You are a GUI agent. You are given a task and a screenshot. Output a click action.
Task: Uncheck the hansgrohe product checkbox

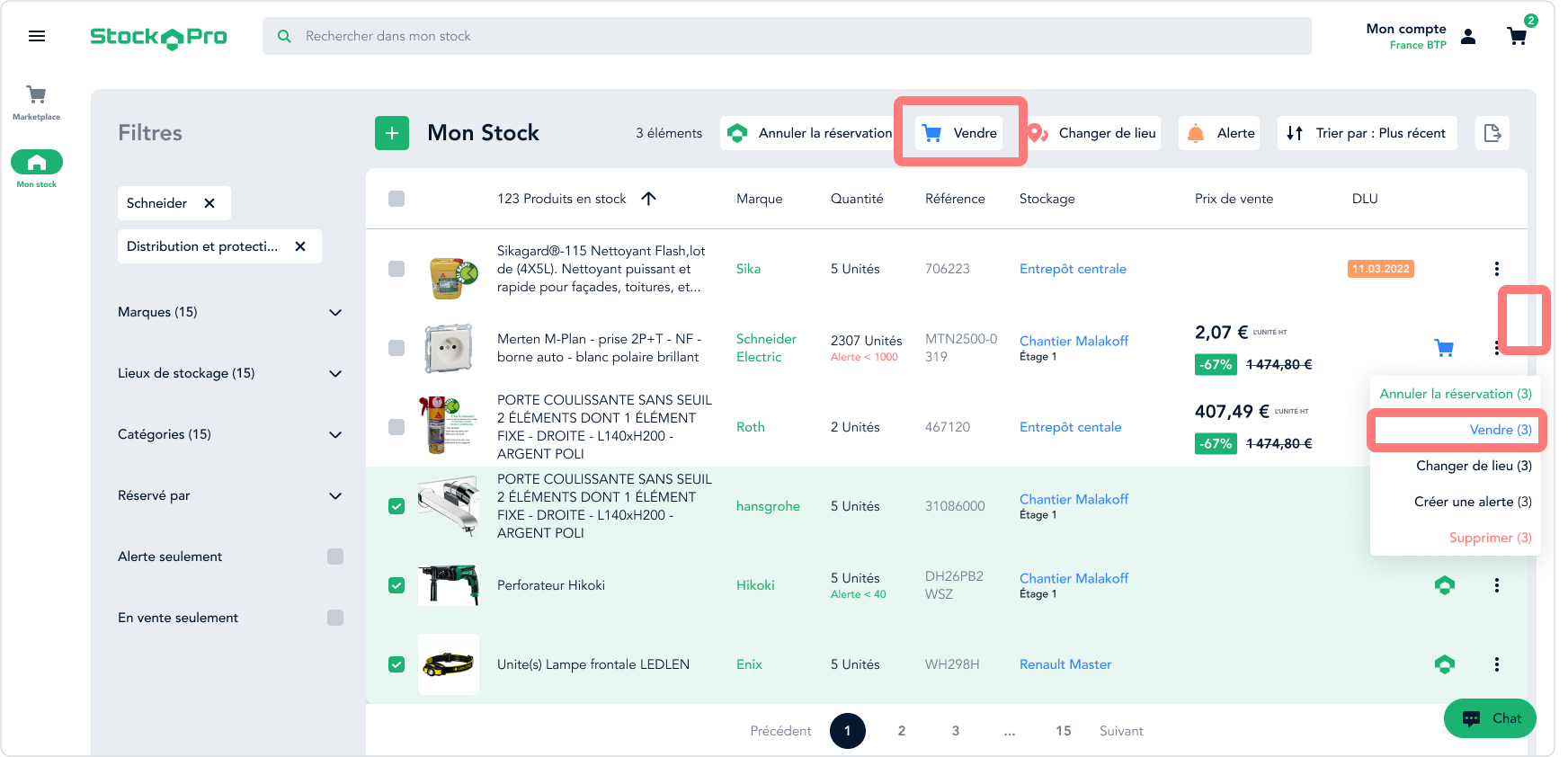click(x=396, y=506)
